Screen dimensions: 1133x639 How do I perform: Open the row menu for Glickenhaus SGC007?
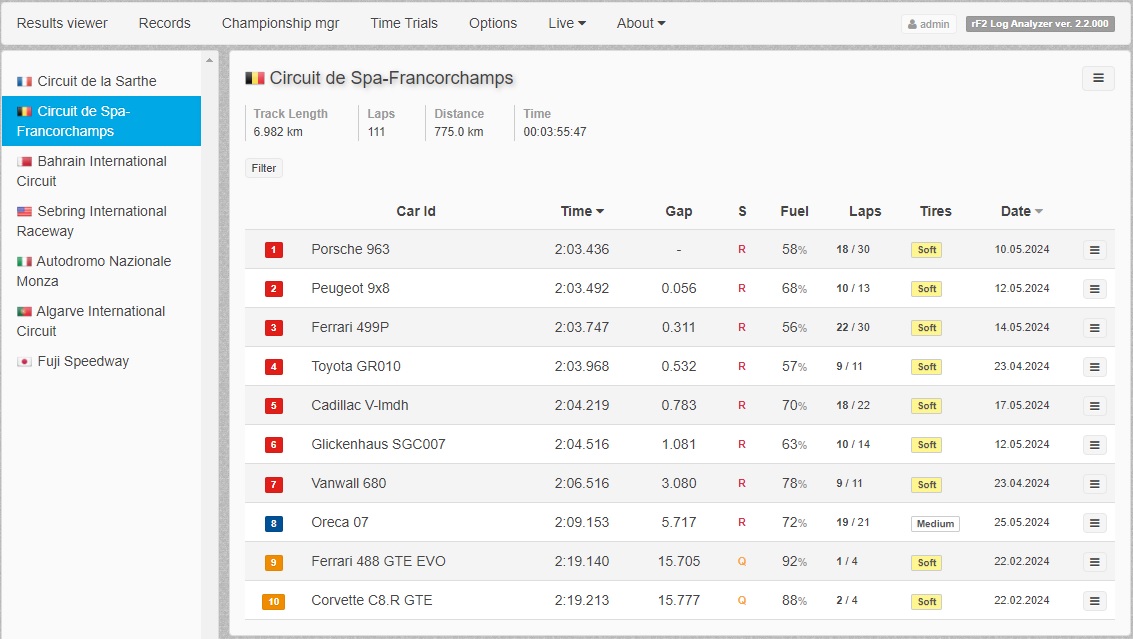coord(1095,445)
